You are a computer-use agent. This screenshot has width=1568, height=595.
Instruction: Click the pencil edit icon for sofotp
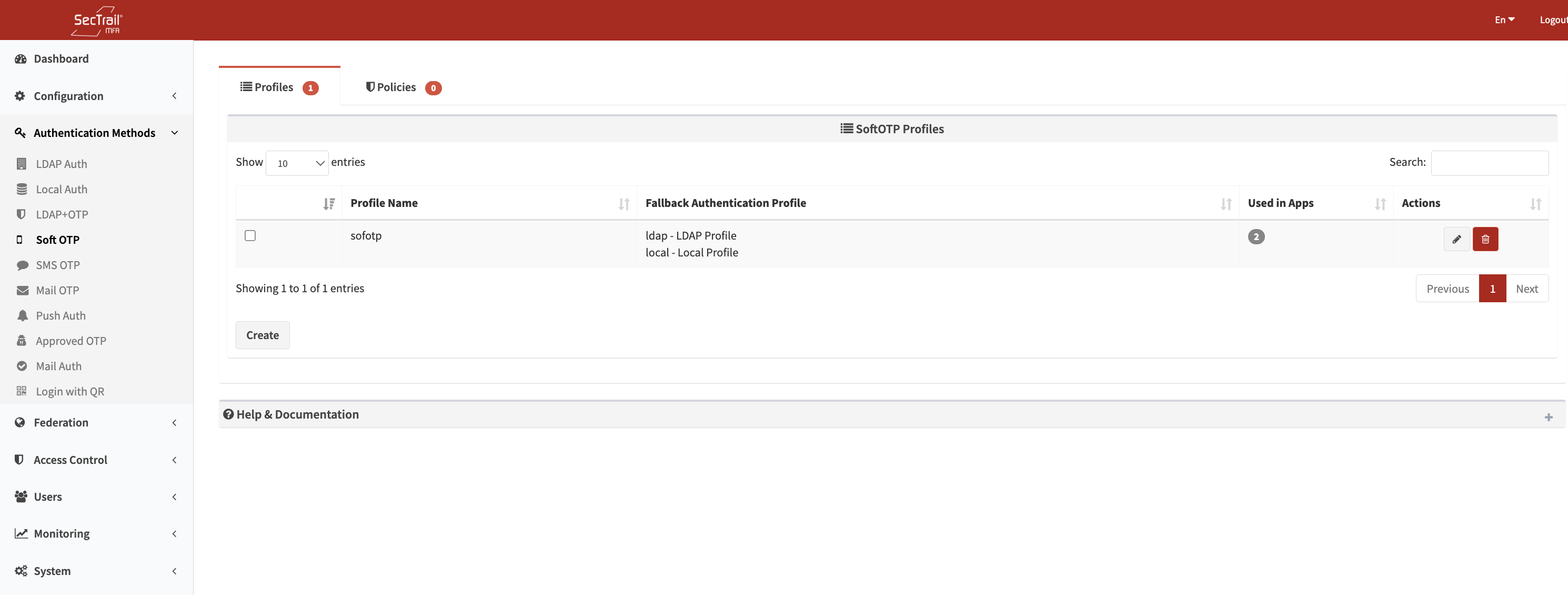click(1456, 239)
